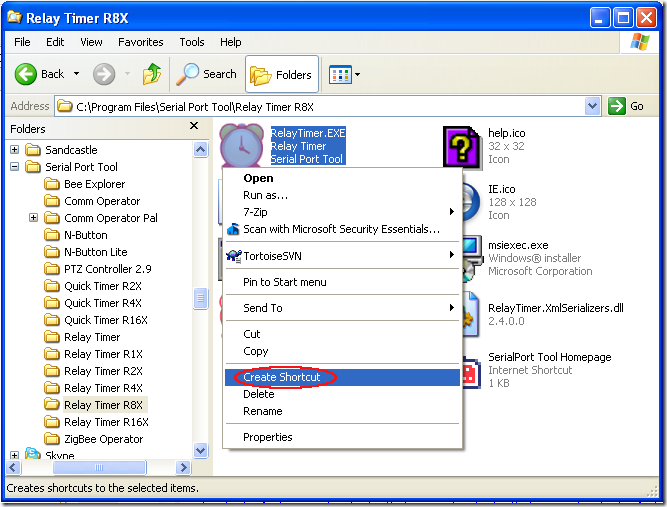
Task: Toggle the Folders pane button
Action: pos(282,74)
